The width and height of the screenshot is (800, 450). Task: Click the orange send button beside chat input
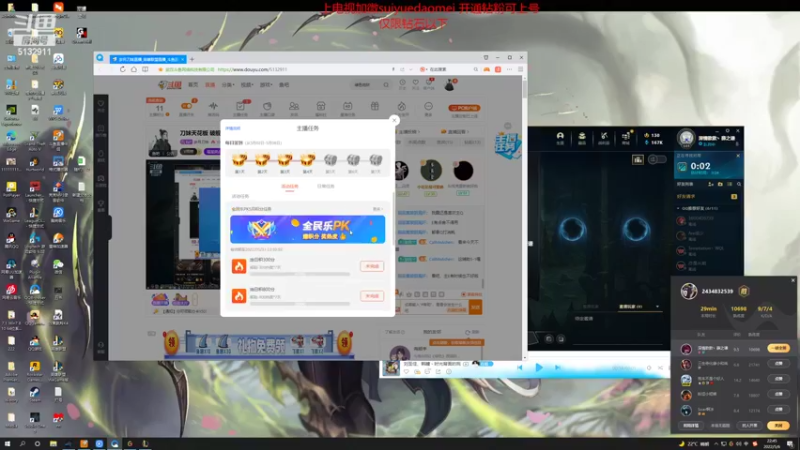coord(476,307)
